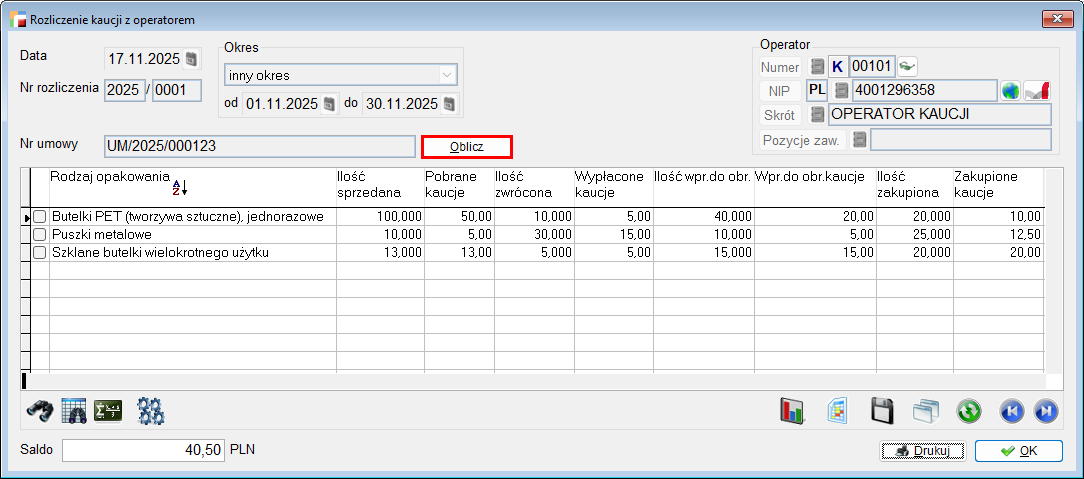The image size is (1084, 479).
Task: Click the floppy disk save icon
Action: tap(881, 410)
